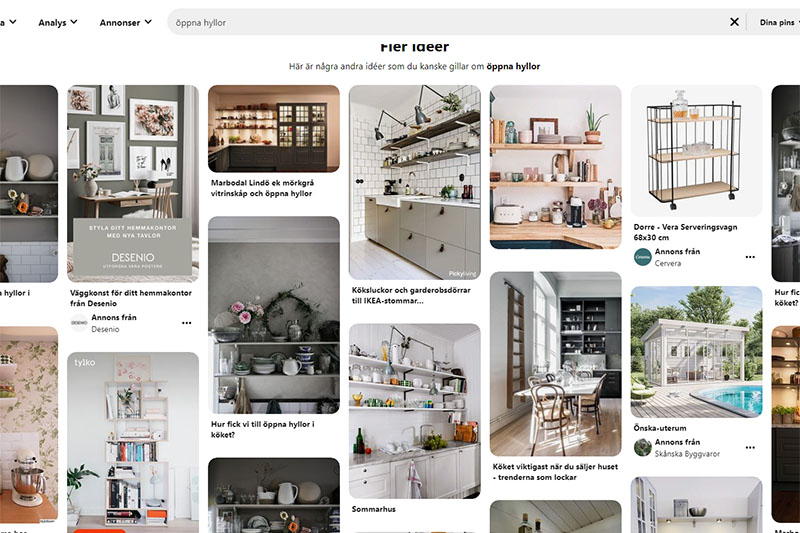Expand the Annonser dropdown menu
This screenshot has width=800, height=533.
point(126,22)
